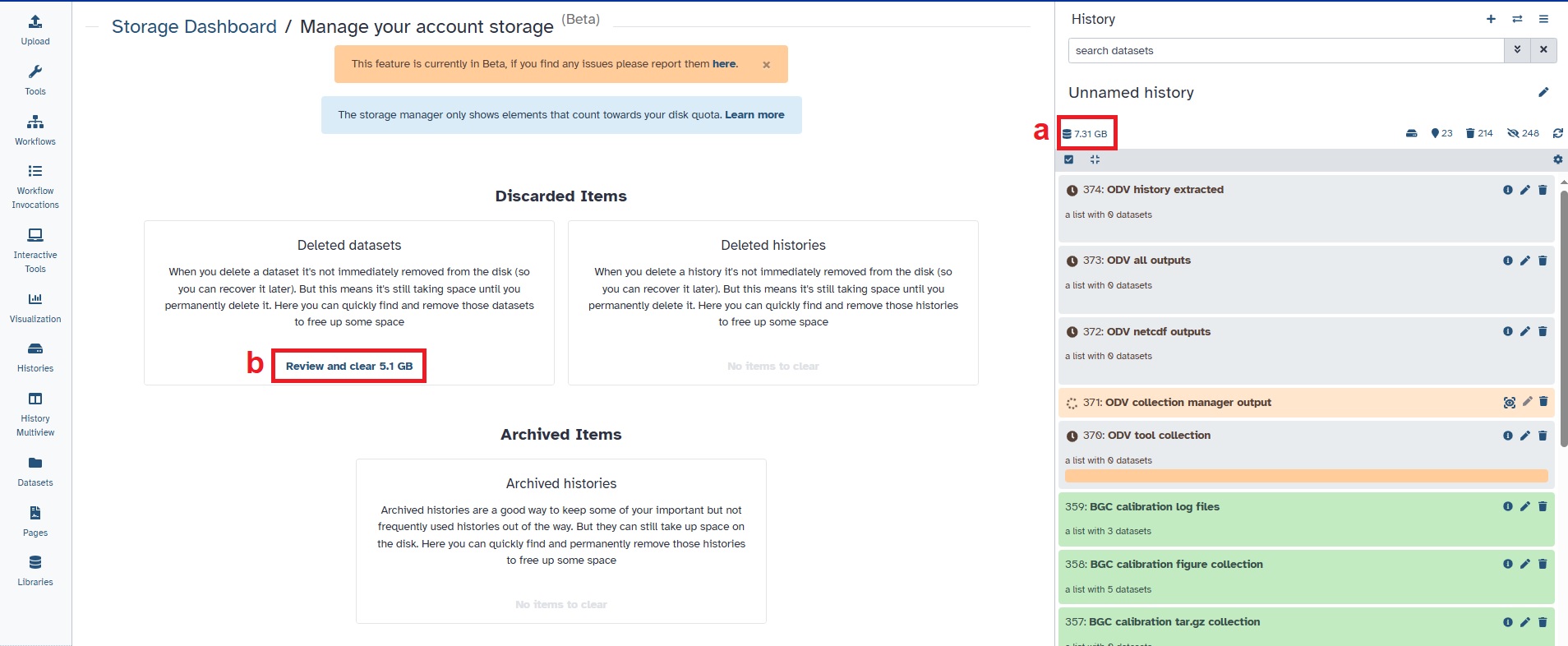The width and height of the screenshot is (1568, 646).
Task: Click Review and clear 5.1 GB
Action: (x=349, y=366)
